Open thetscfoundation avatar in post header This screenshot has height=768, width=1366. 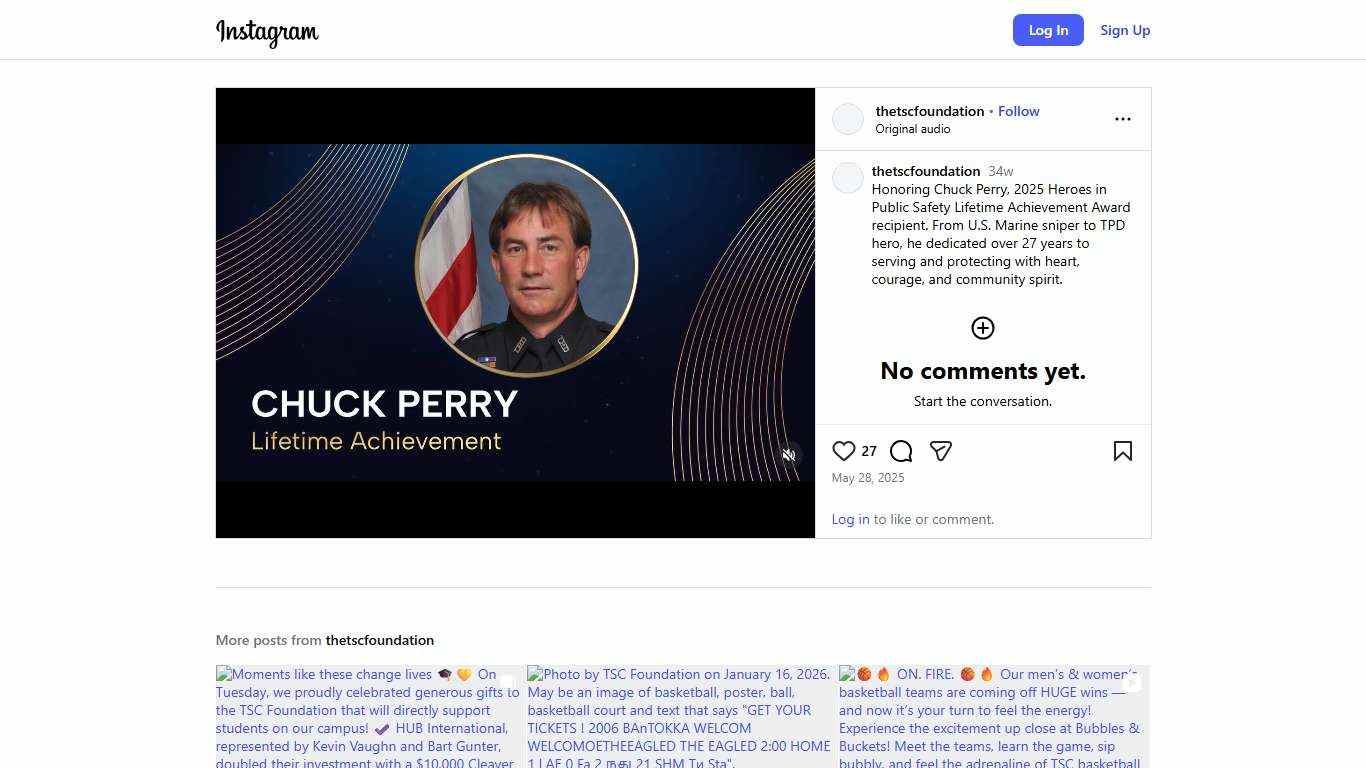(848, 119)
